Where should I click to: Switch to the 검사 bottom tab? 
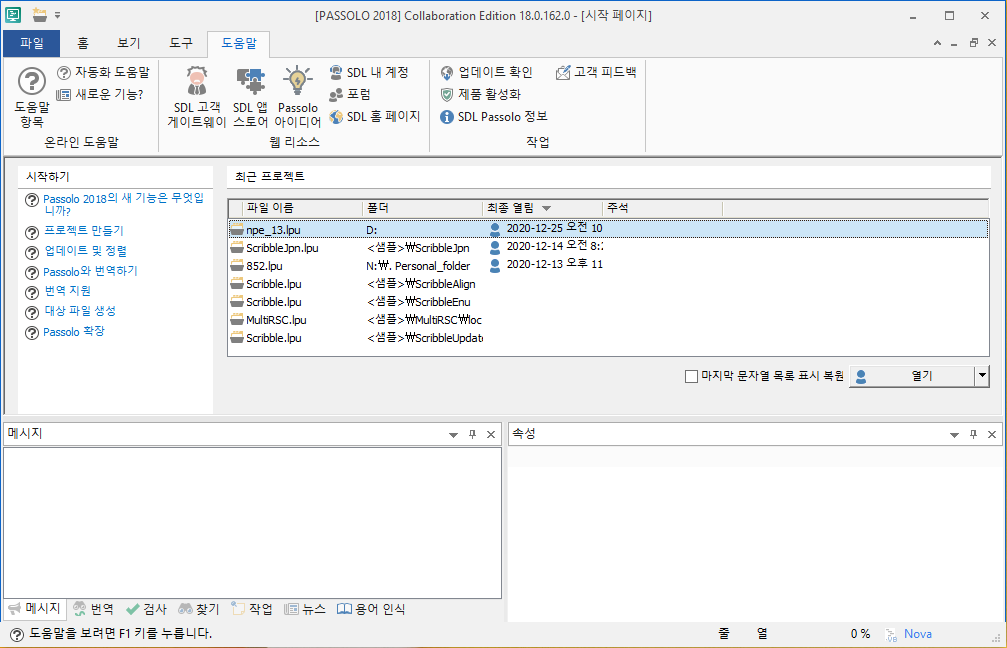(x=146, y=609)
